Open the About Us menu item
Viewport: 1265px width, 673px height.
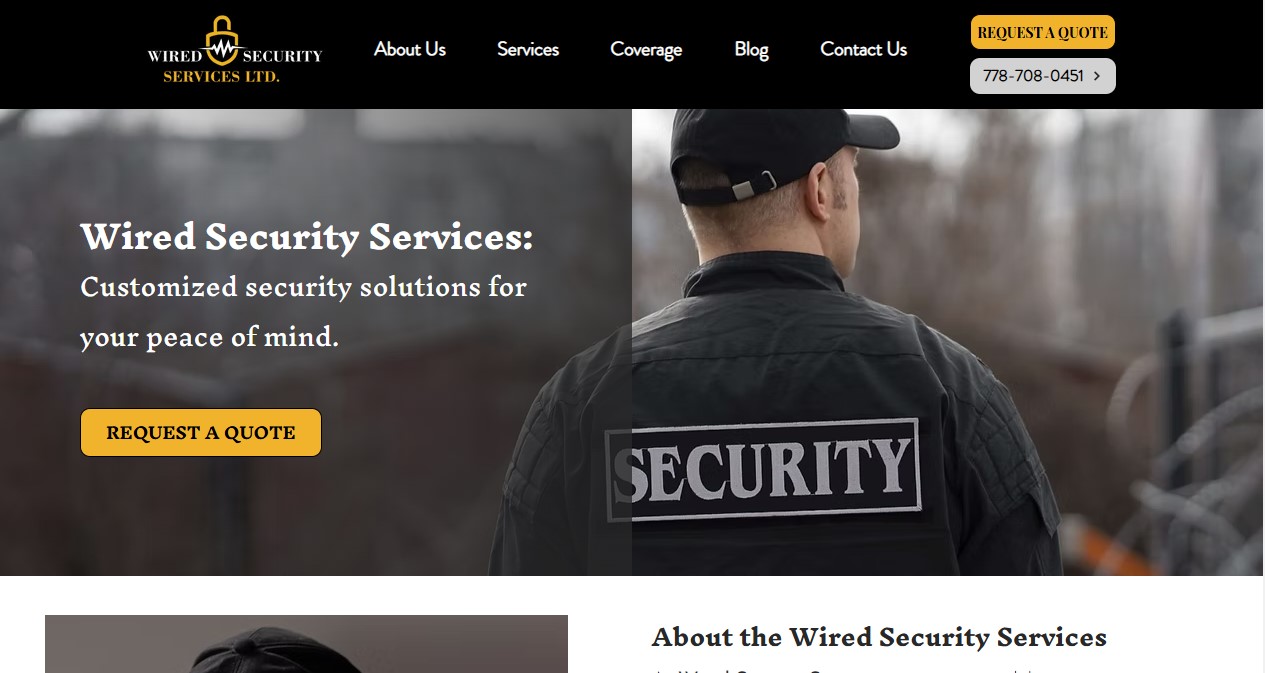pyautogui.click(x=410, y=49)
